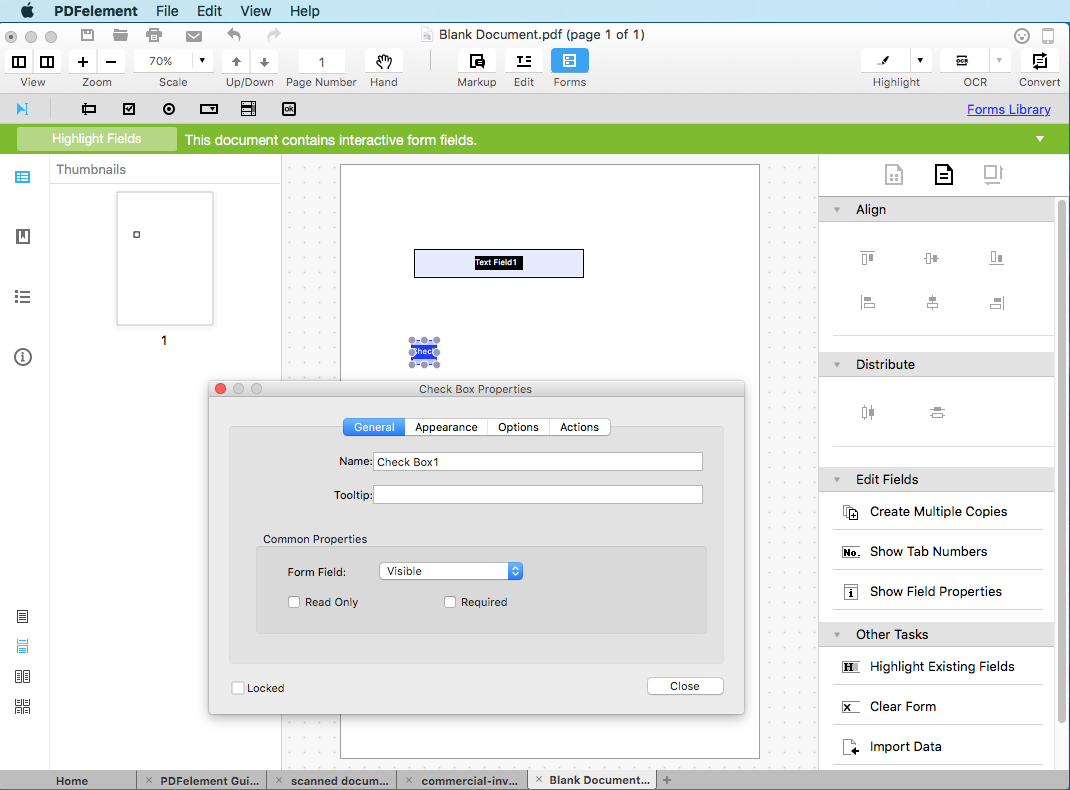Collapse the Align section
This screenshot has height=790, width=1070.
(x=837, y=209)
